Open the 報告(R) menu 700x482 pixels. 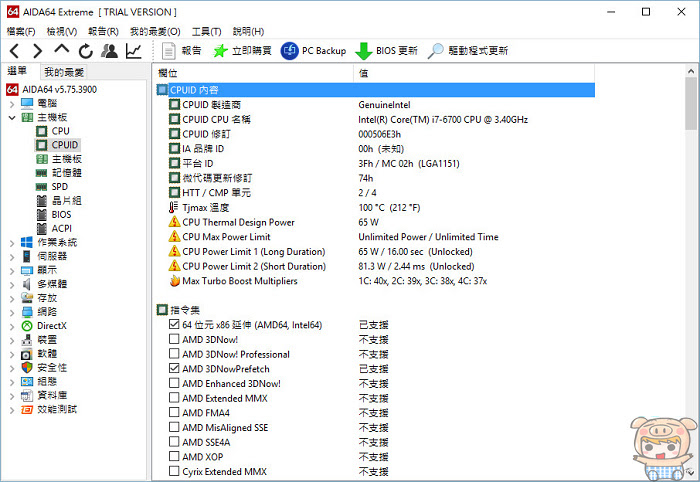coord(103,32)
